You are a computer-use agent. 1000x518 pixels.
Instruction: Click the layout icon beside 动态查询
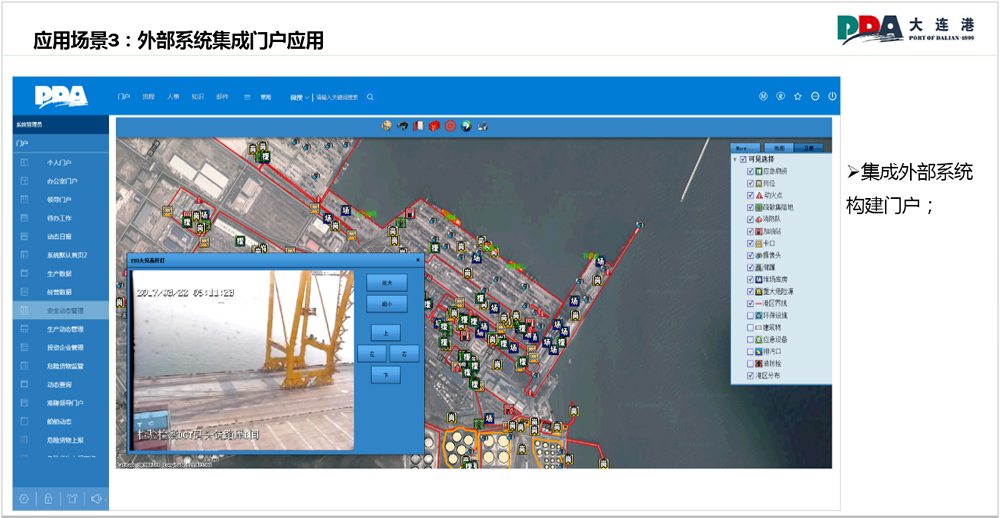[x=24, y=385]
